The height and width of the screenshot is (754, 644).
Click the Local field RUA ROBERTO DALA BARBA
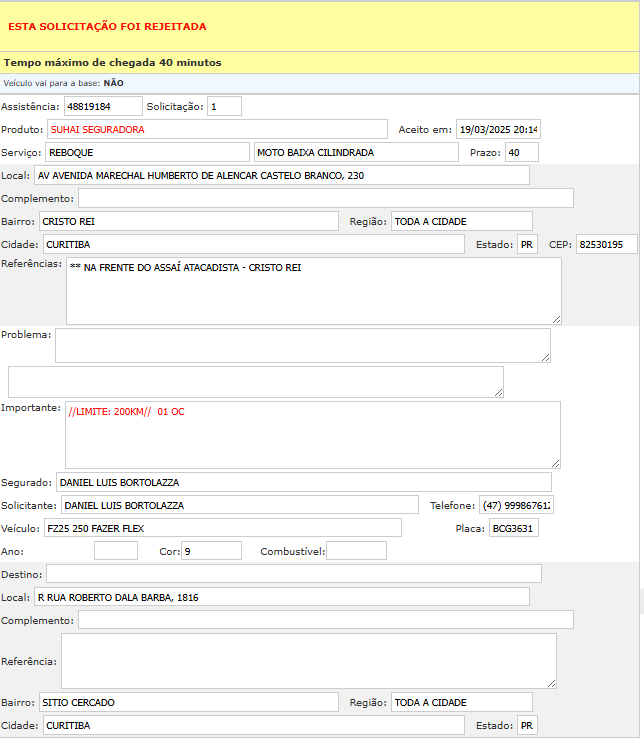[x=282, y=597]
